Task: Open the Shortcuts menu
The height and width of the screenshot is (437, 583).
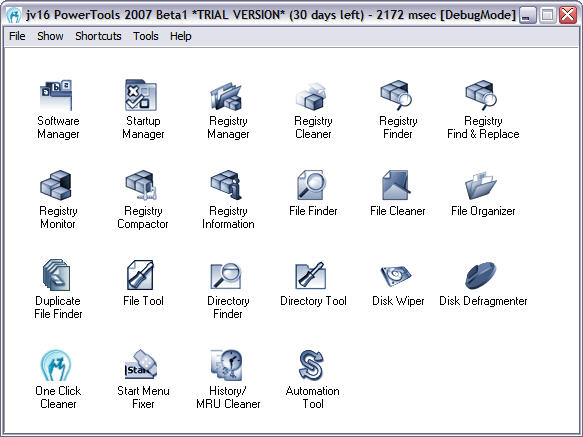Action: coord(98,36)
